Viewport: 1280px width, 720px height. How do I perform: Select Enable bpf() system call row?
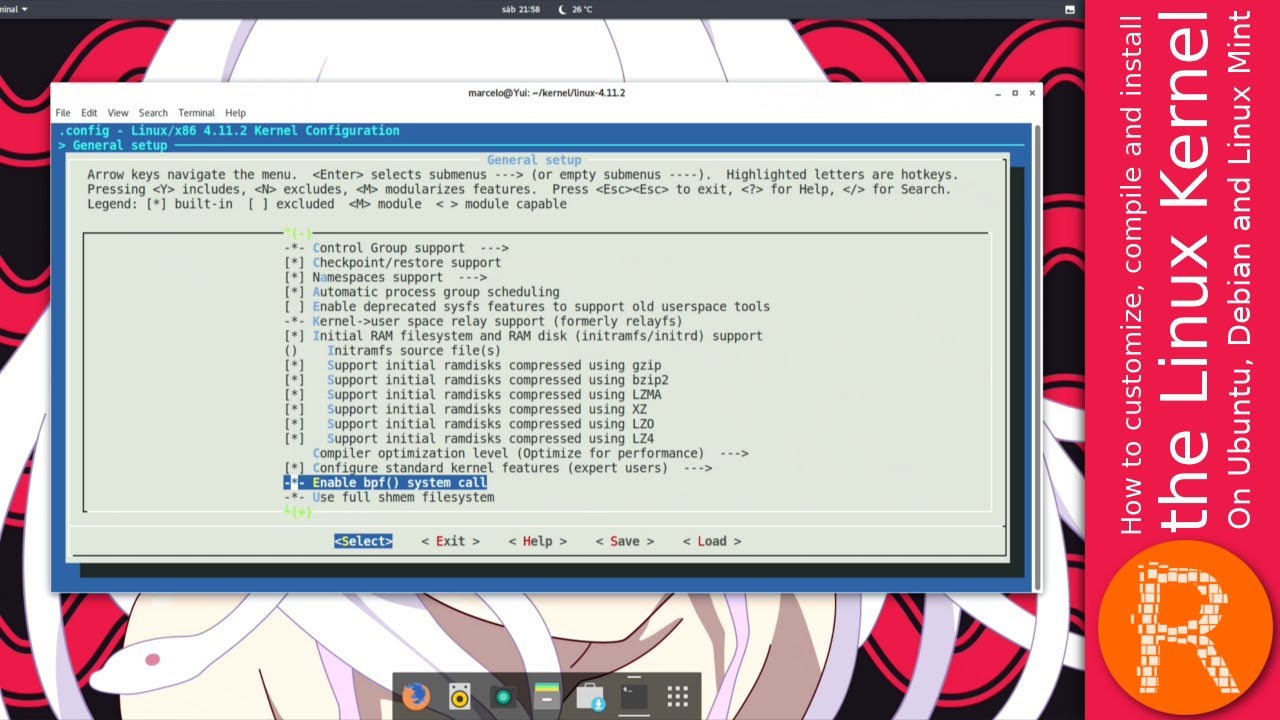[x=385, y=482]
